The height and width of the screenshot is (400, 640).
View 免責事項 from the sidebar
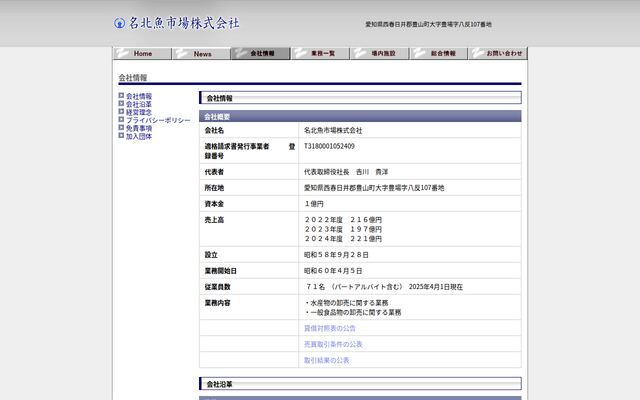139,128
